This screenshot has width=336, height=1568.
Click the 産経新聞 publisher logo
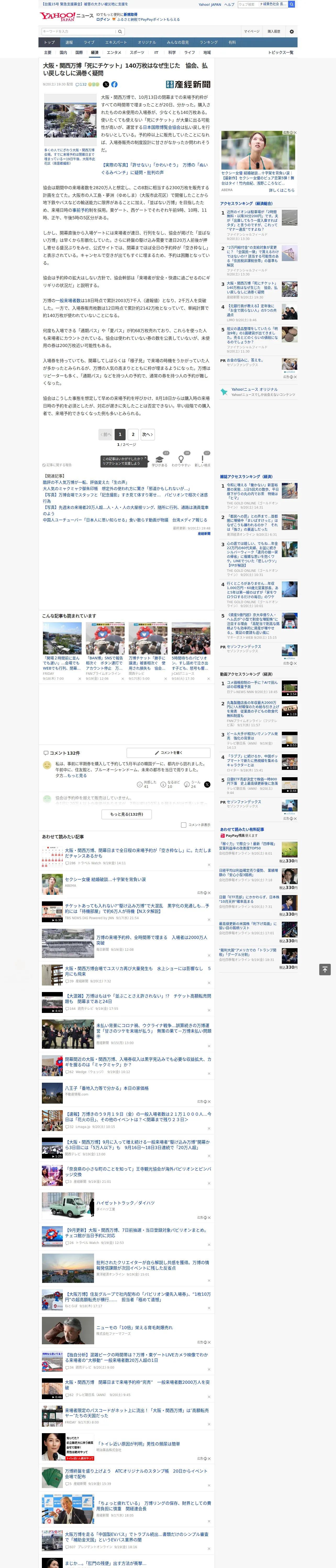click(188, 85)
